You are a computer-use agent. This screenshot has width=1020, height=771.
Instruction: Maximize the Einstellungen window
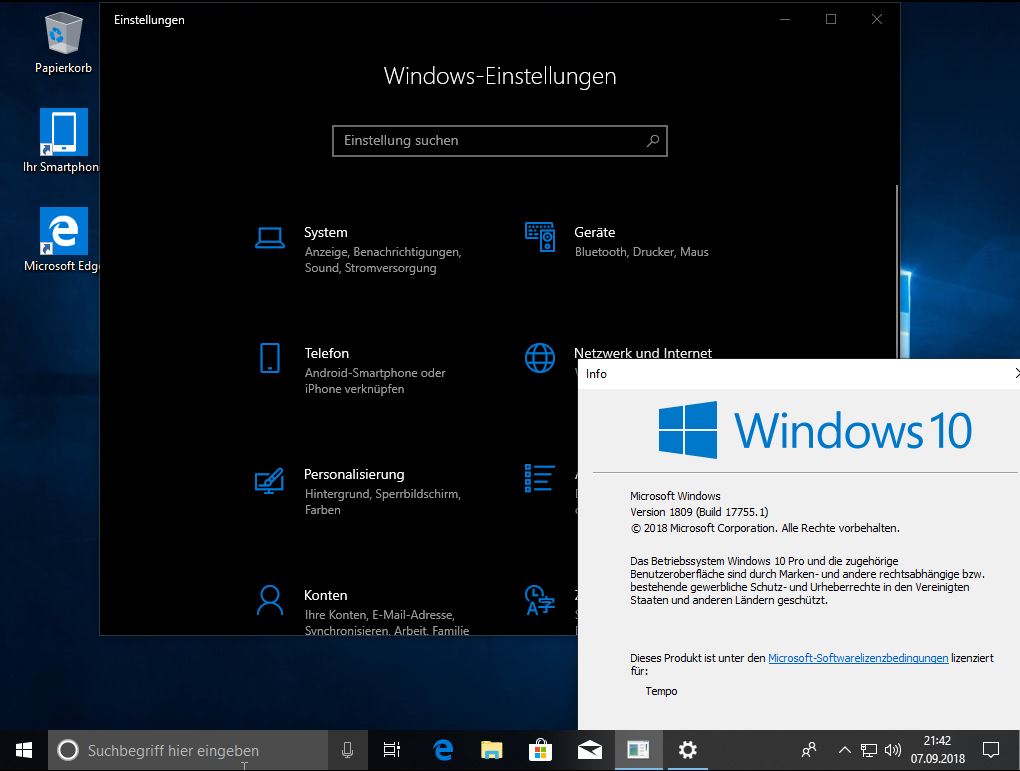click(831, 20)
